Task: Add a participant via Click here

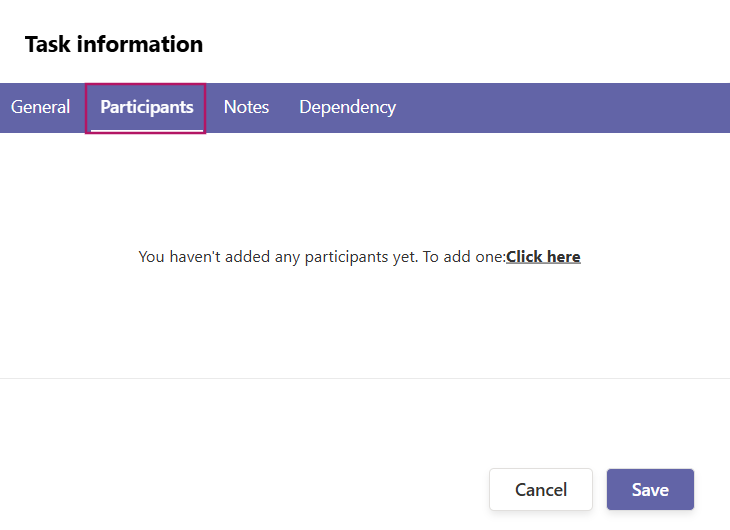Action: (543, 257)
